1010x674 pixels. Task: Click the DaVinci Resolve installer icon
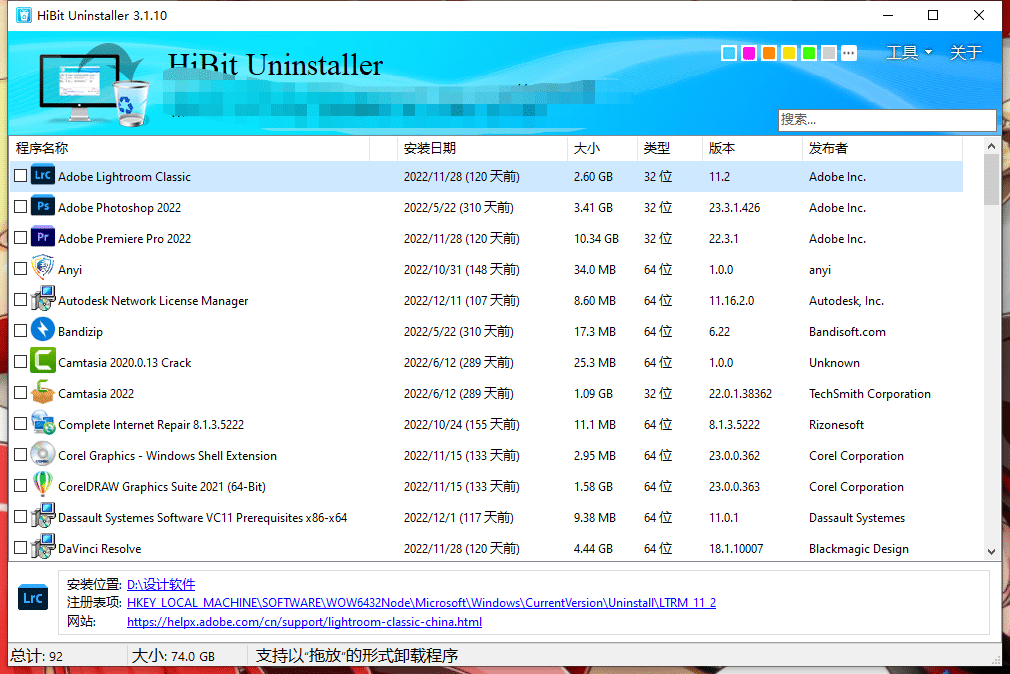pos(43,547)
